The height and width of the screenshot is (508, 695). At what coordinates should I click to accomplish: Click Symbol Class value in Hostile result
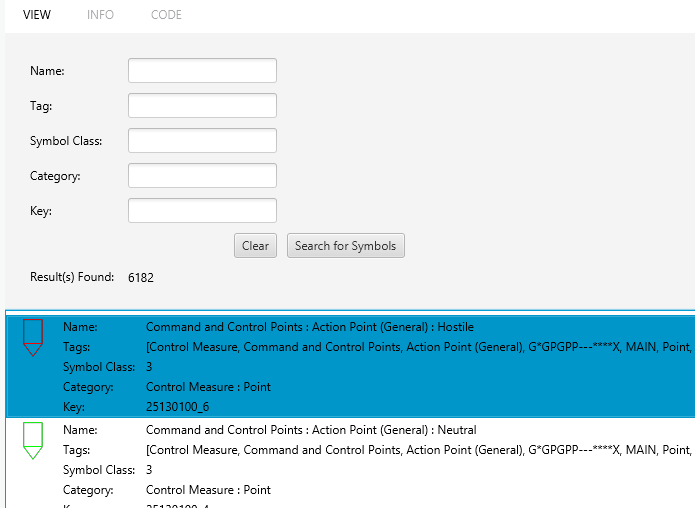click(149, 367)
